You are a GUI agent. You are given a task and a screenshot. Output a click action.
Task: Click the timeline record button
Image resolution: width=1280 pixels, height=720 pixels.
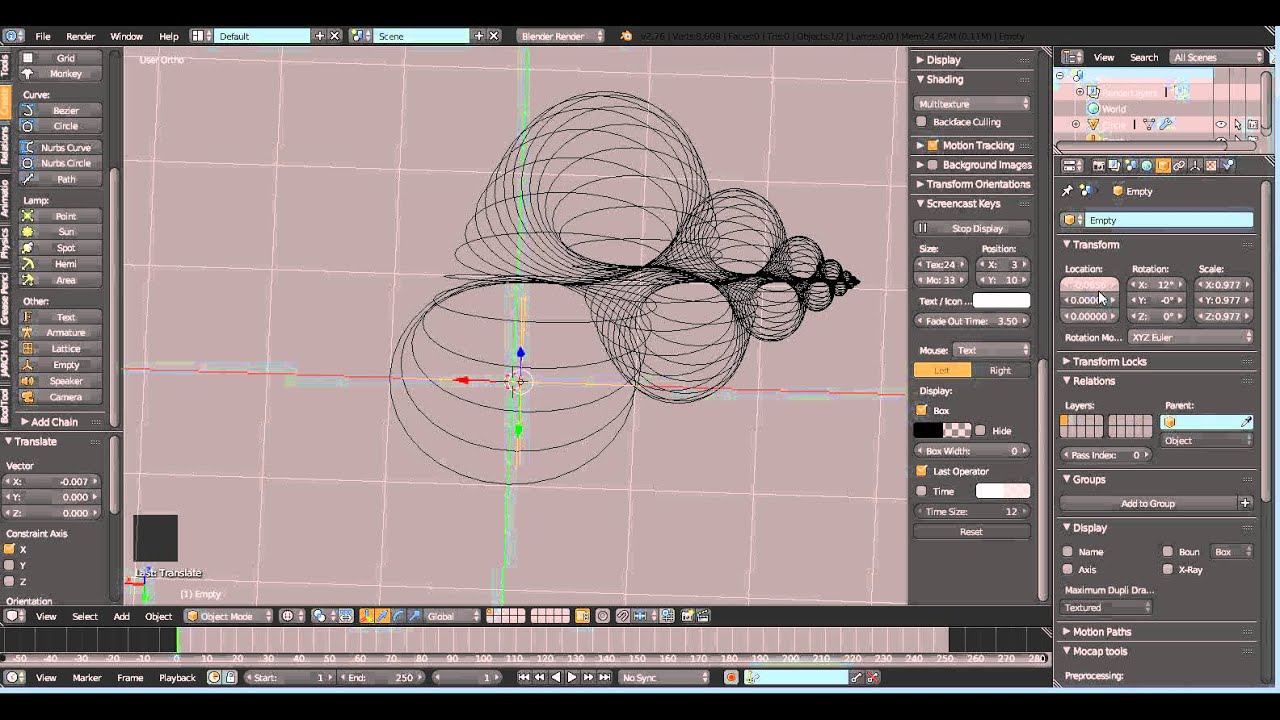(x=731, y=677)
